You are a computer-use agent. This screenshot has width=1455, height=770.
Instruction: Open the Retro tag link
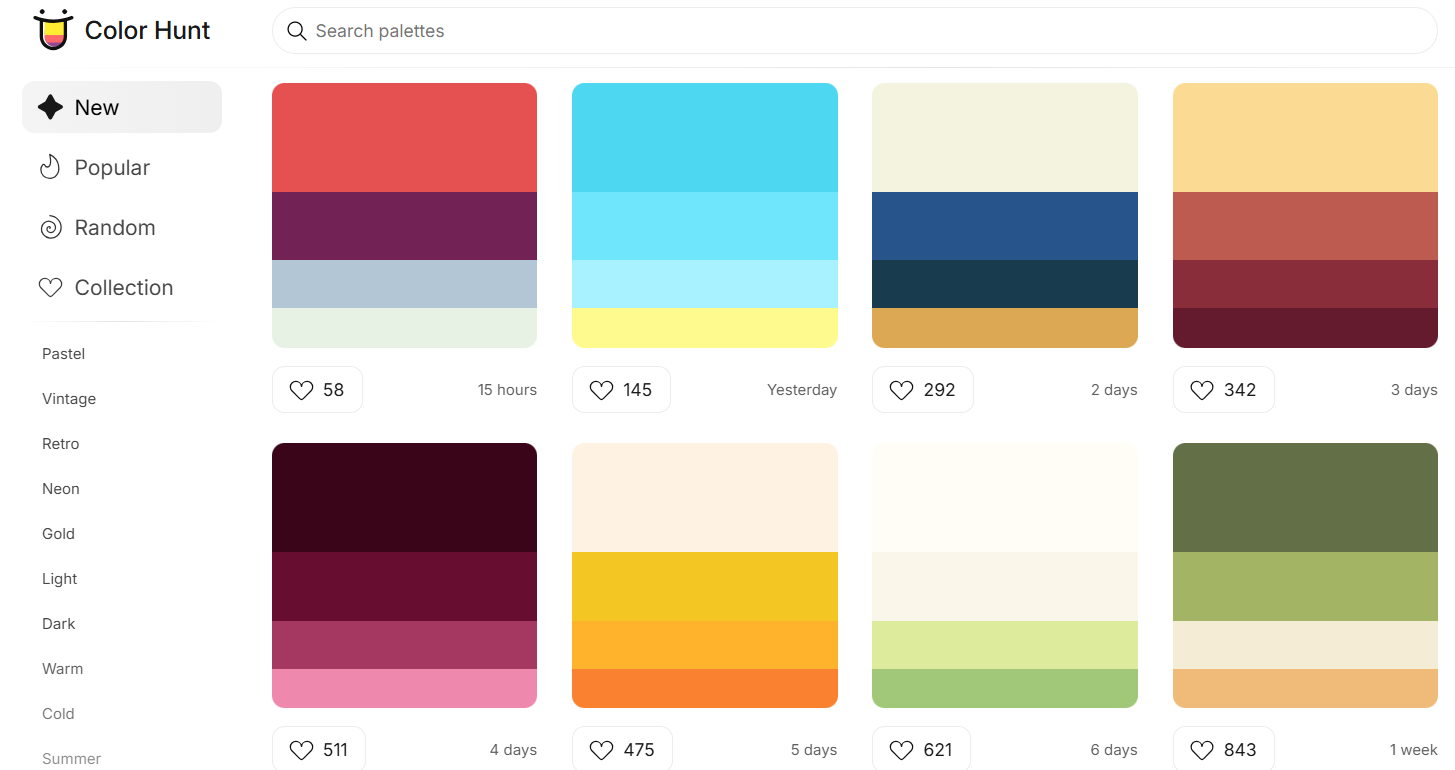coord(60,444)
